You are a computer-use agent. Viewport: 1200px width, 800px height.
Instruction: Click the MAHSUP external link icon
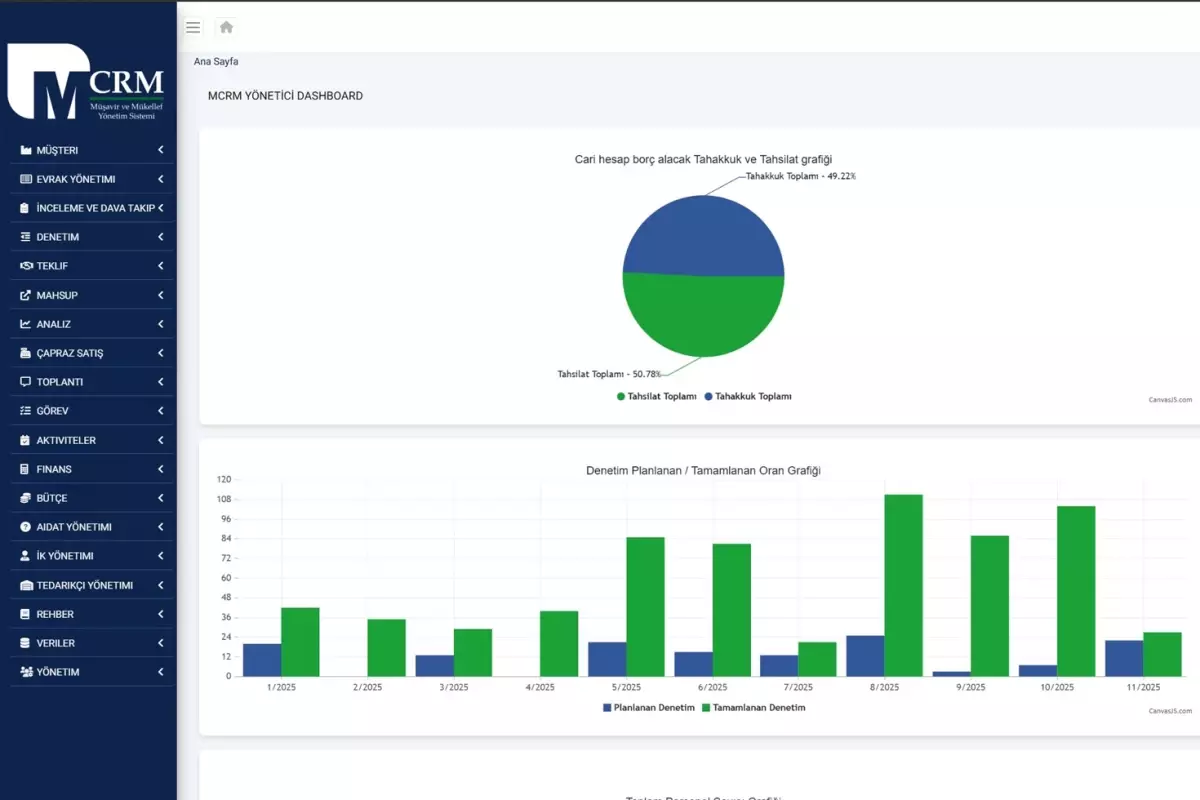click(x=26, y=295)
